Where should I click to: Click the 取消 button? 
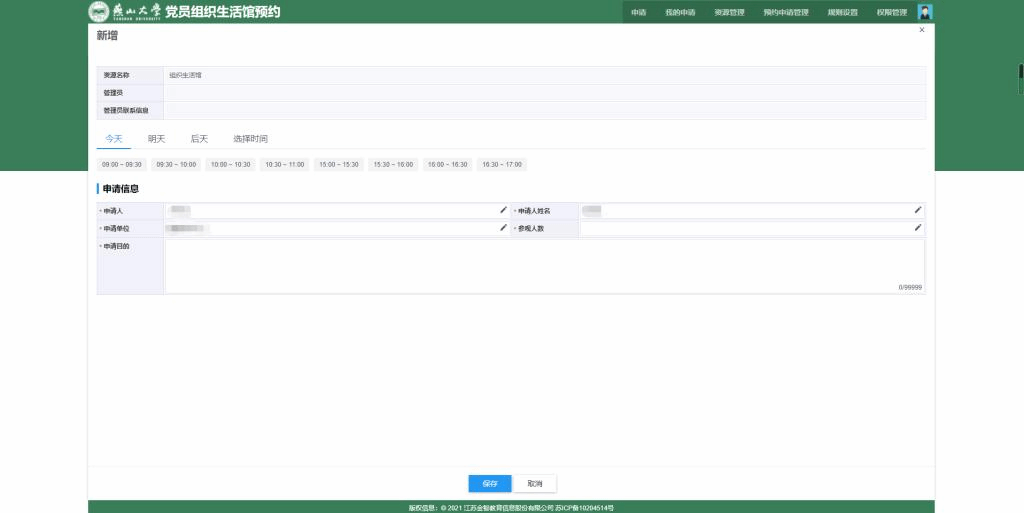(x=535, y=484)
